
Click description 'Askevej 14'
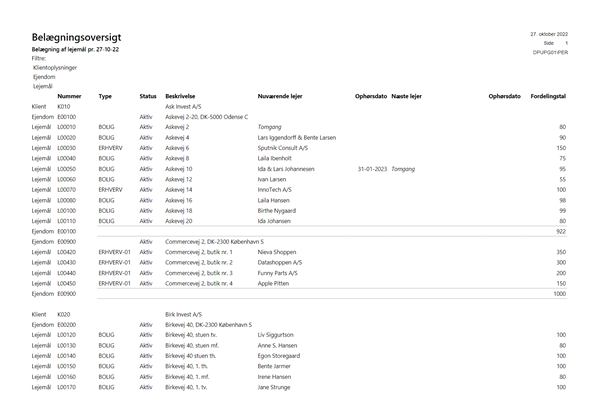179,190
